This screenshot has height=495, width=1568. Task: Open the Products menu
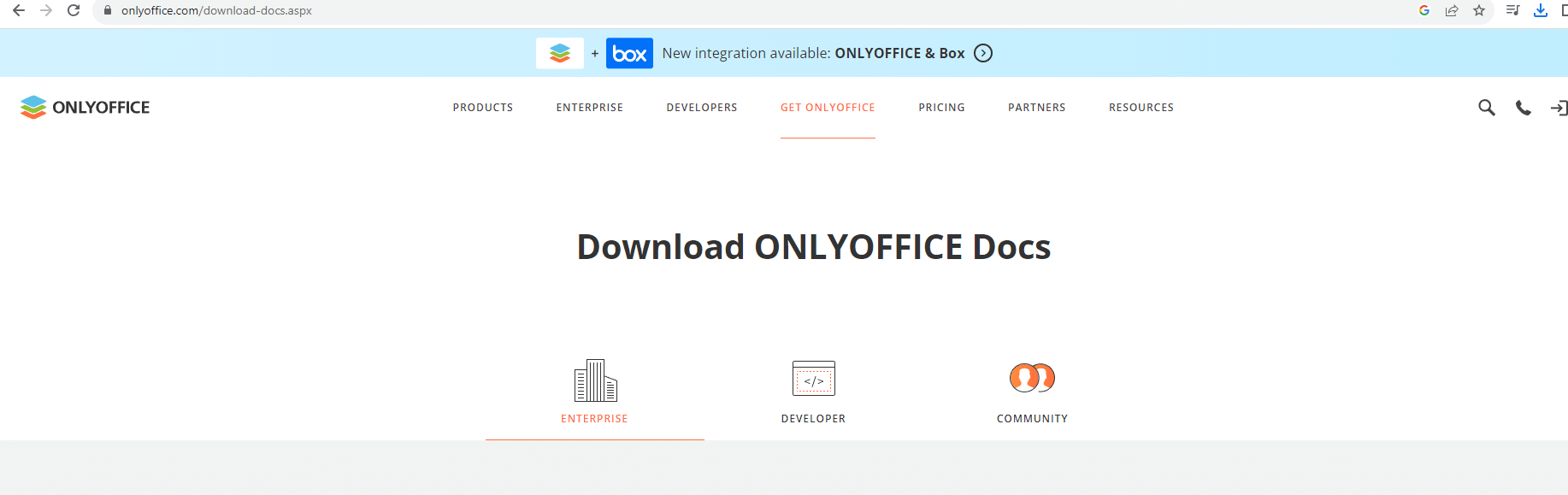483,107
